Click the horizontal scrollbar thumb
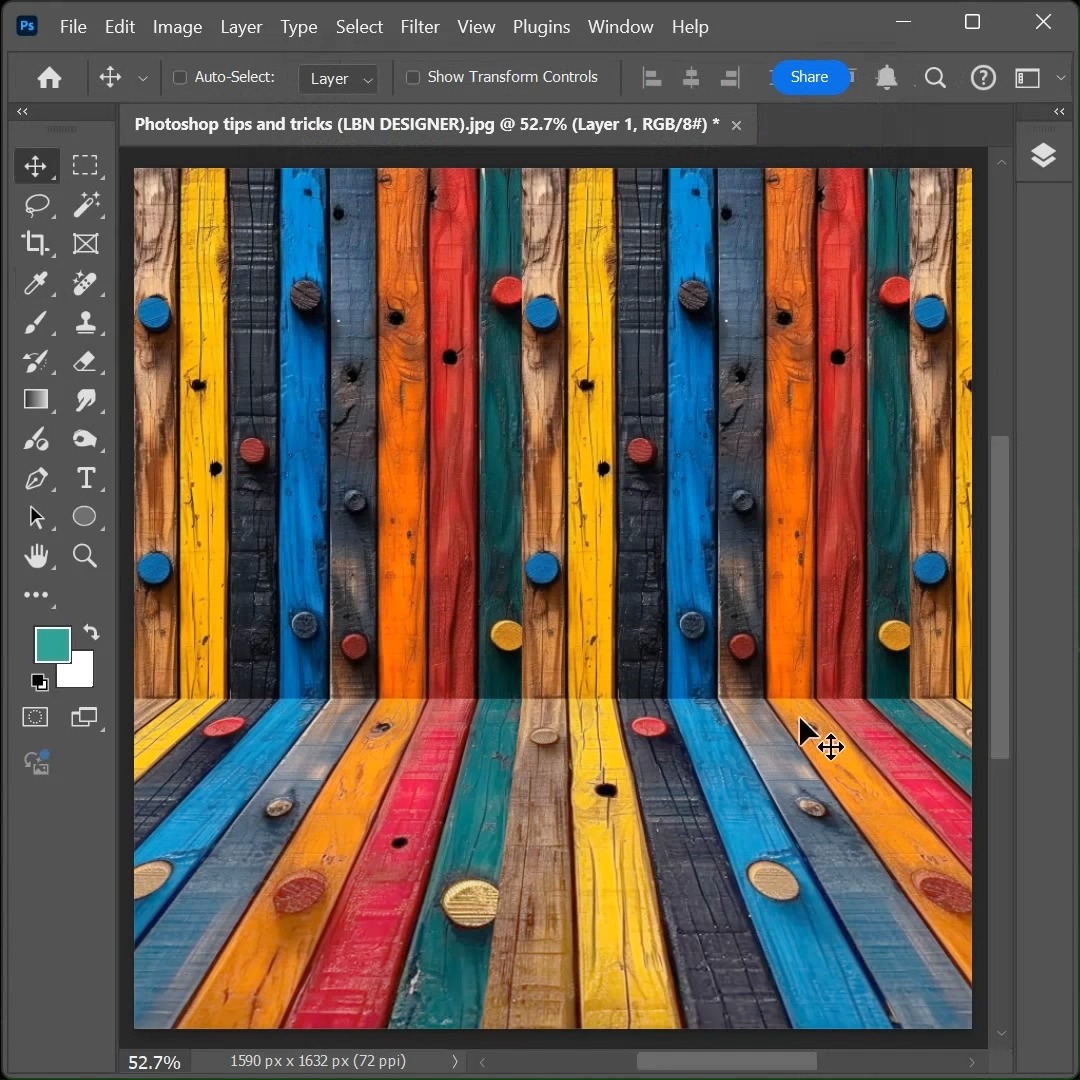Viewport: 1080px width, 1080px height. click(727, 1061)
